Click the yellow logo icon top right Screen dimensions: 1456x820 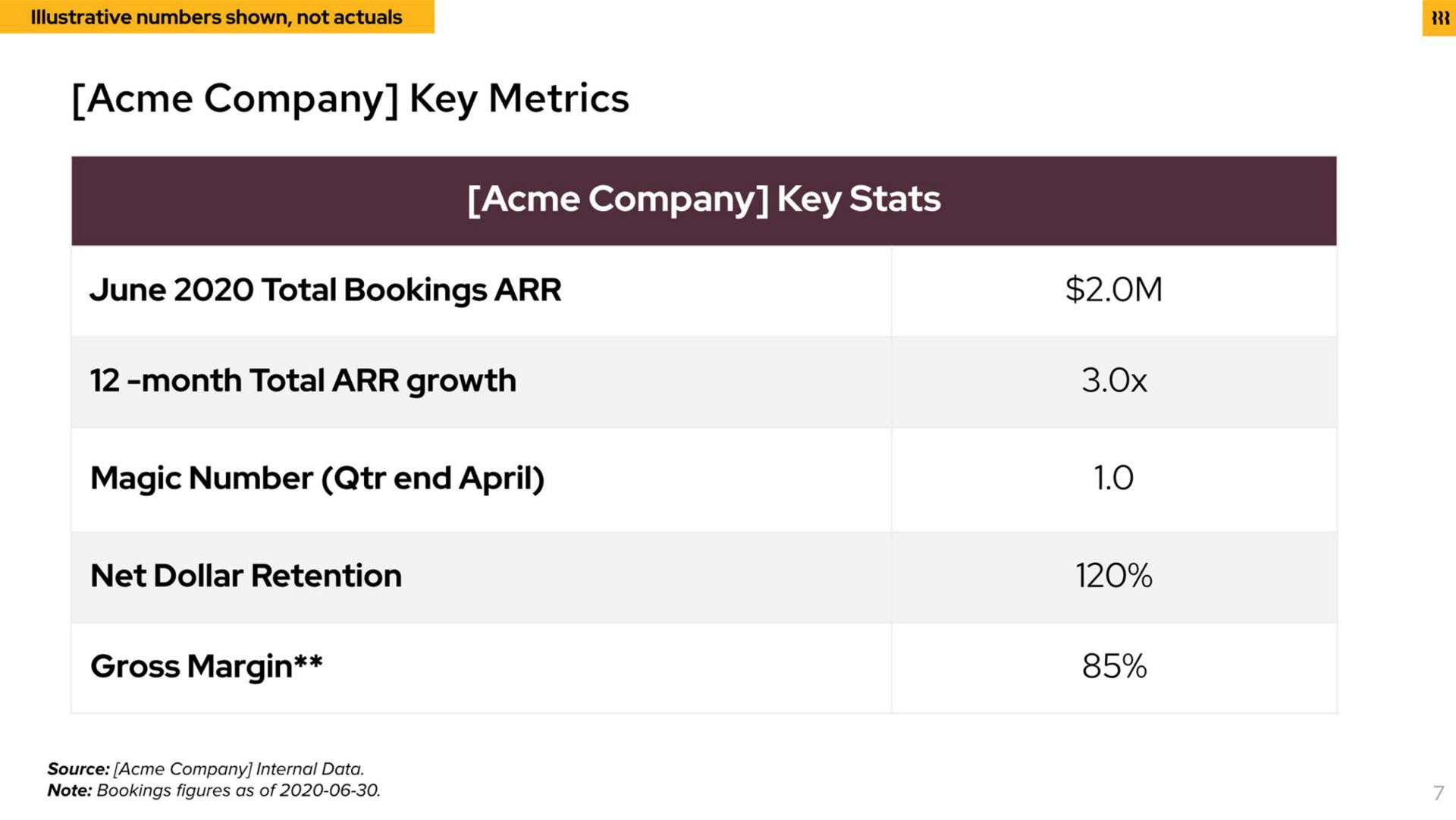click(1439, 18)
